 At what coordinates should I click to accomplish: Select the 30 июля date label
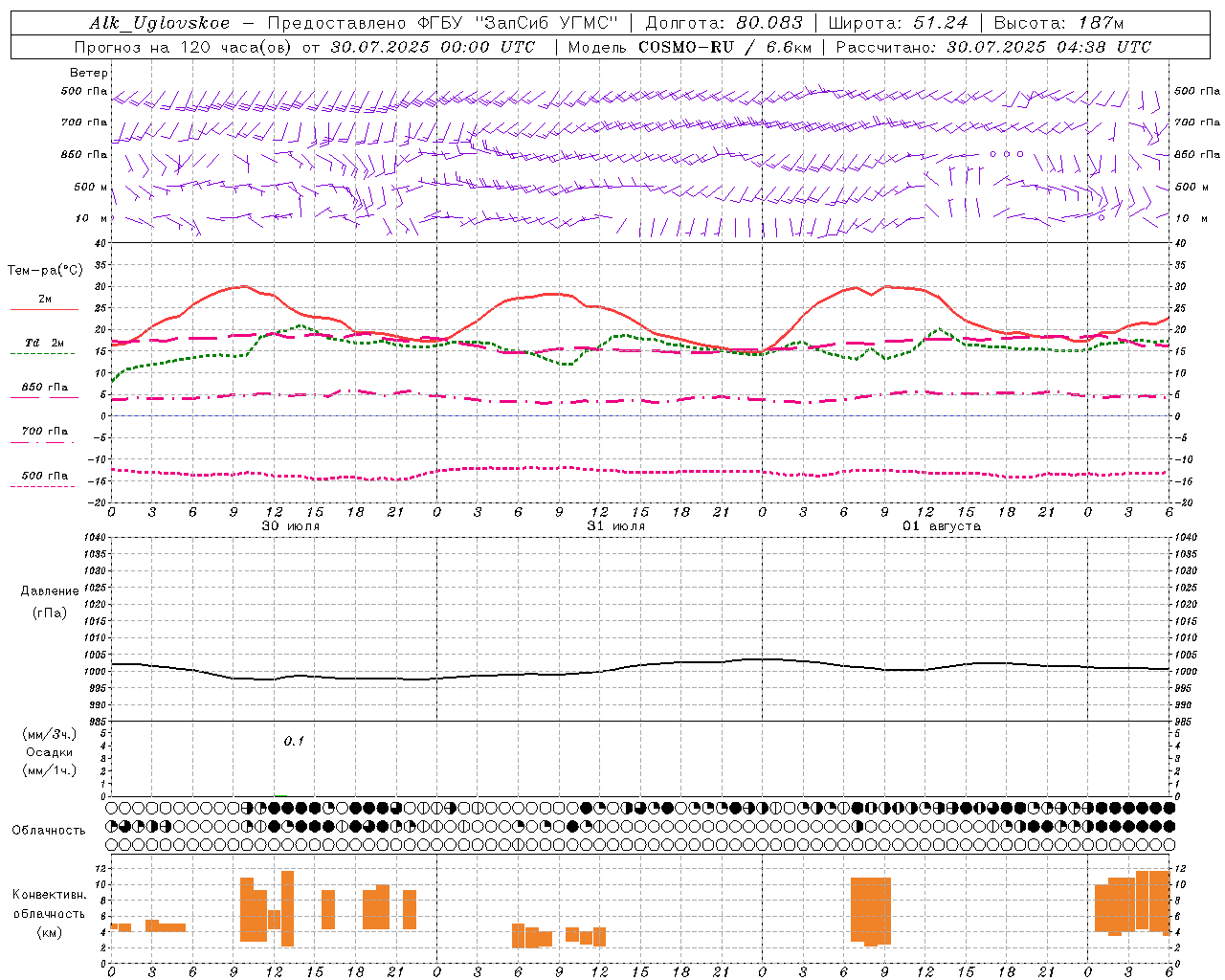(x=291, y=526)
